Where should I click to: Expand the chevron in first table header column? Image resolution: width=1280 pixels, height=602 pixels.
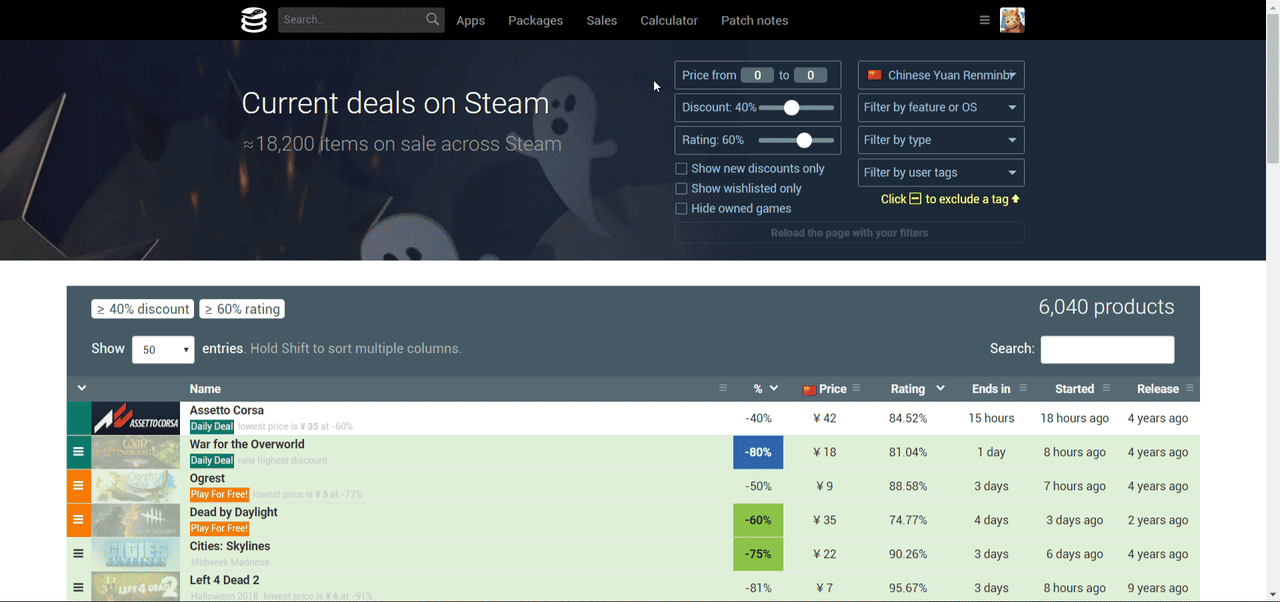click(x=82, y=388)
